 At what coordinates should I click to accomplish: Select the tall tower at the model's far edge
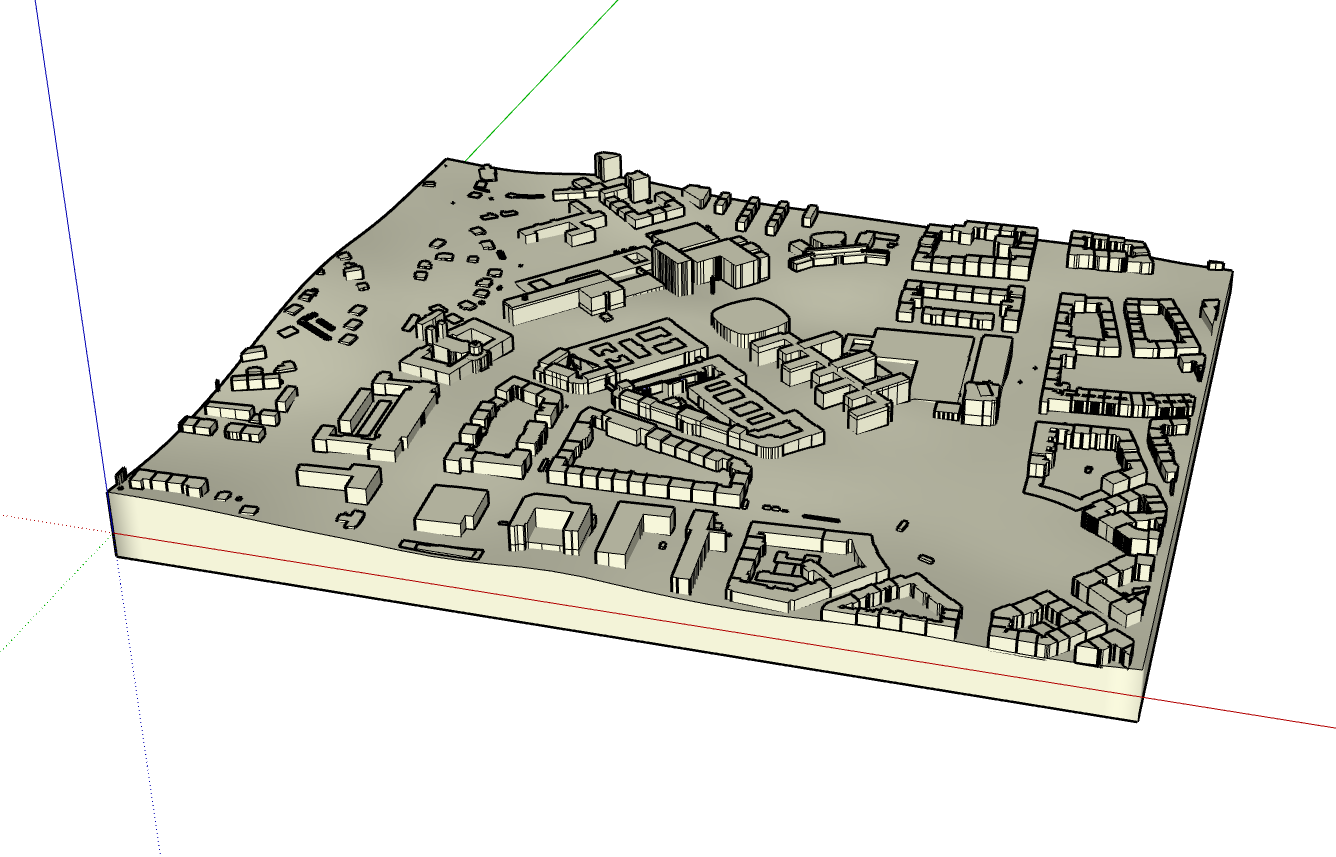[x=607, y=167]
